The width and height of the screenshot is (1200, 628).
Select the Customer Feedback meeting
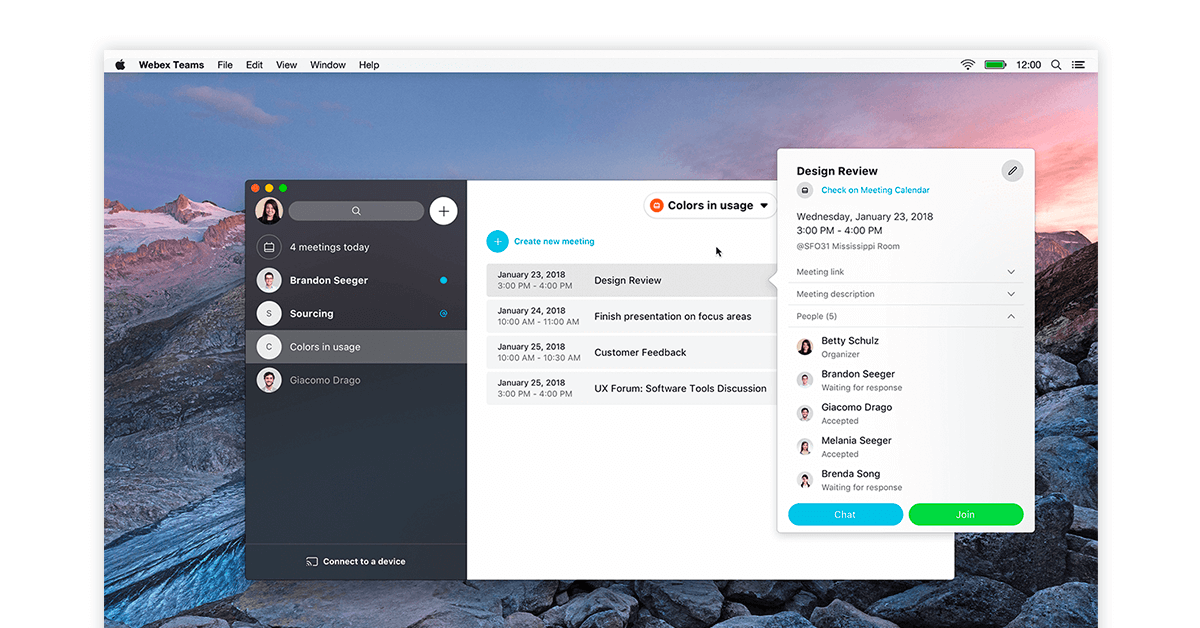(632, 352)
